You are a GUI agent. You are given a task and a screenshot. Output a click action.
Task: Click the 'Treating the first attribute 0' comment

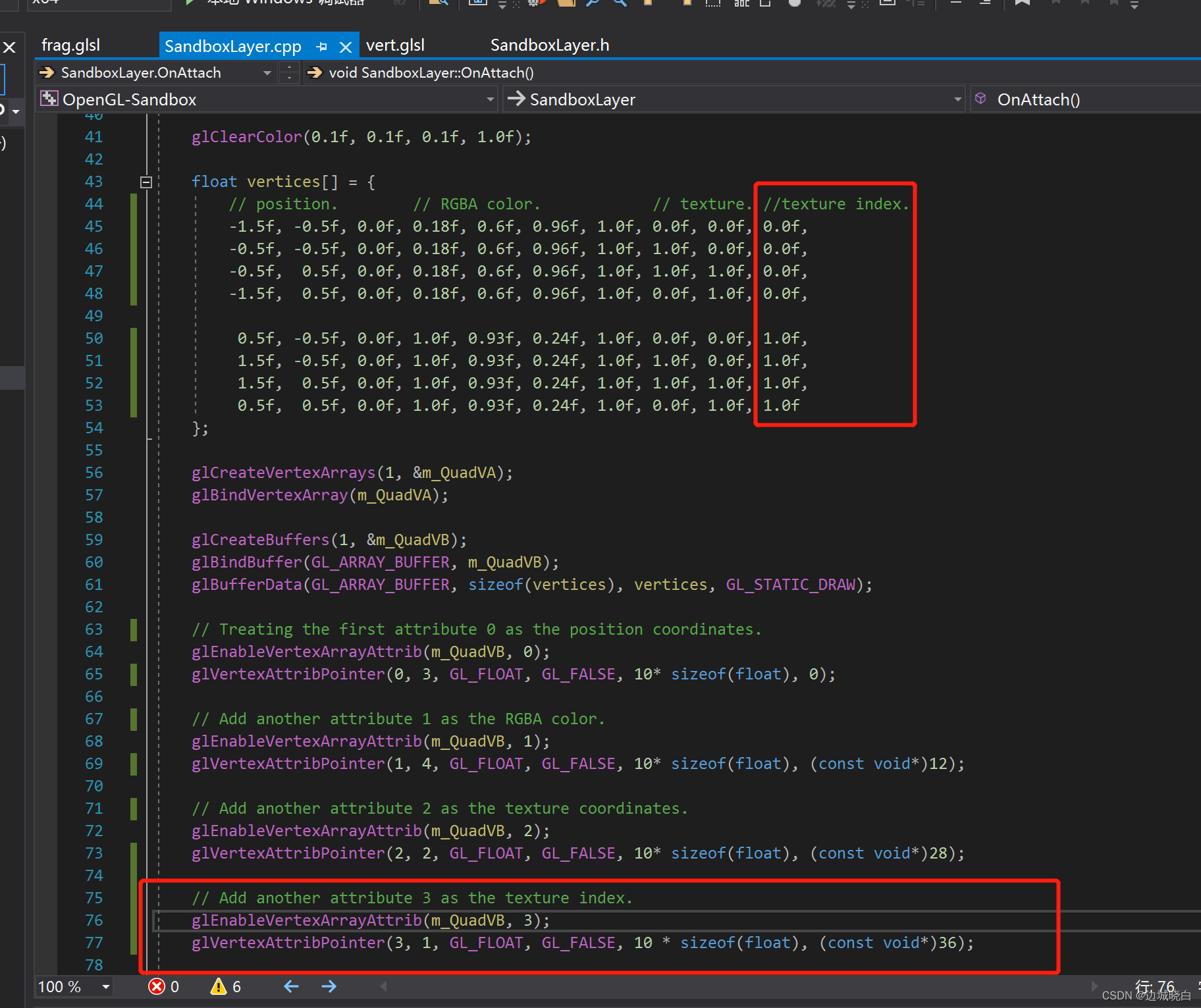click(x=477, y=629)
